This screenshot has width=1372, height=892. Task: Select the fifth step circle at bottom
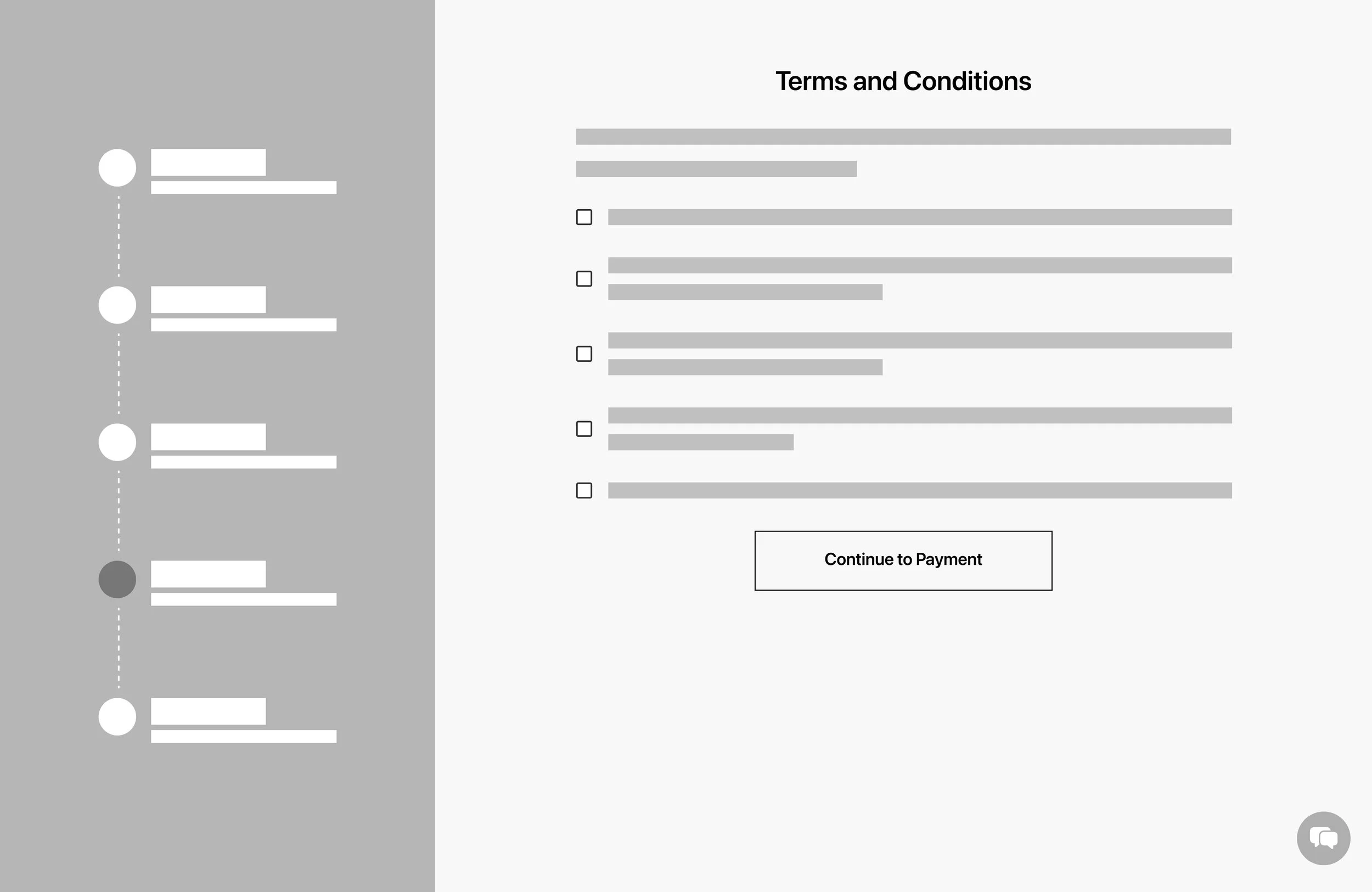(117, 717)
